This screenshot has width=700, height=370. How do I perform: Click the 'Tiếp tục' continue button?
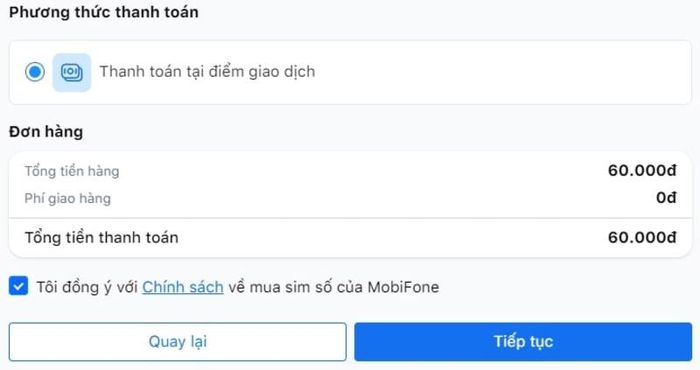(523, 342)
